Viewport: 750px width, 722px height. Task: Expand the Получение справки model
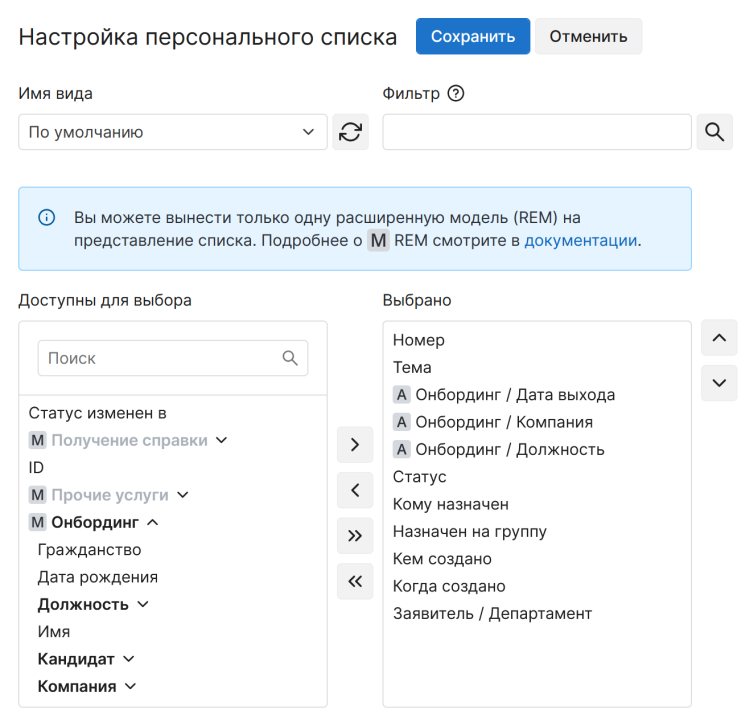(221, 440)
